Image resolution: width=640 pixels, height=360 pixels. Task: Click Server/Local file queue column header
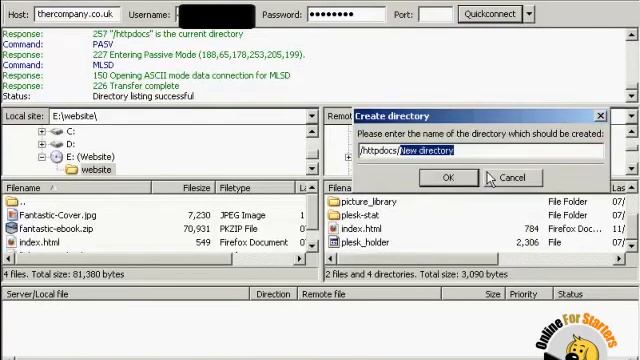point(126,294)
